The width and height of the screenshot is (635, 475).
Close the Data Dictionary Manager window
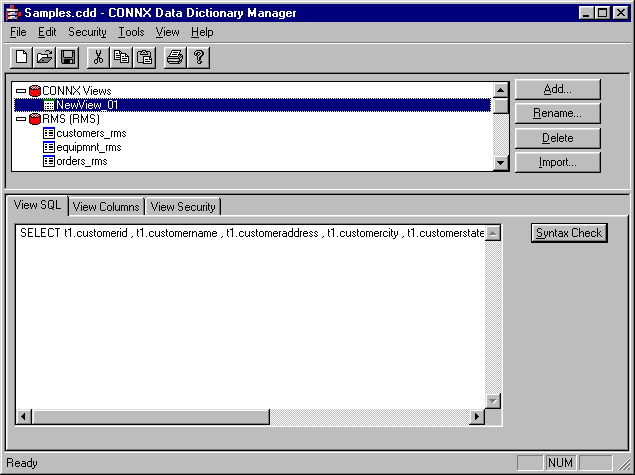coord(620,13)
